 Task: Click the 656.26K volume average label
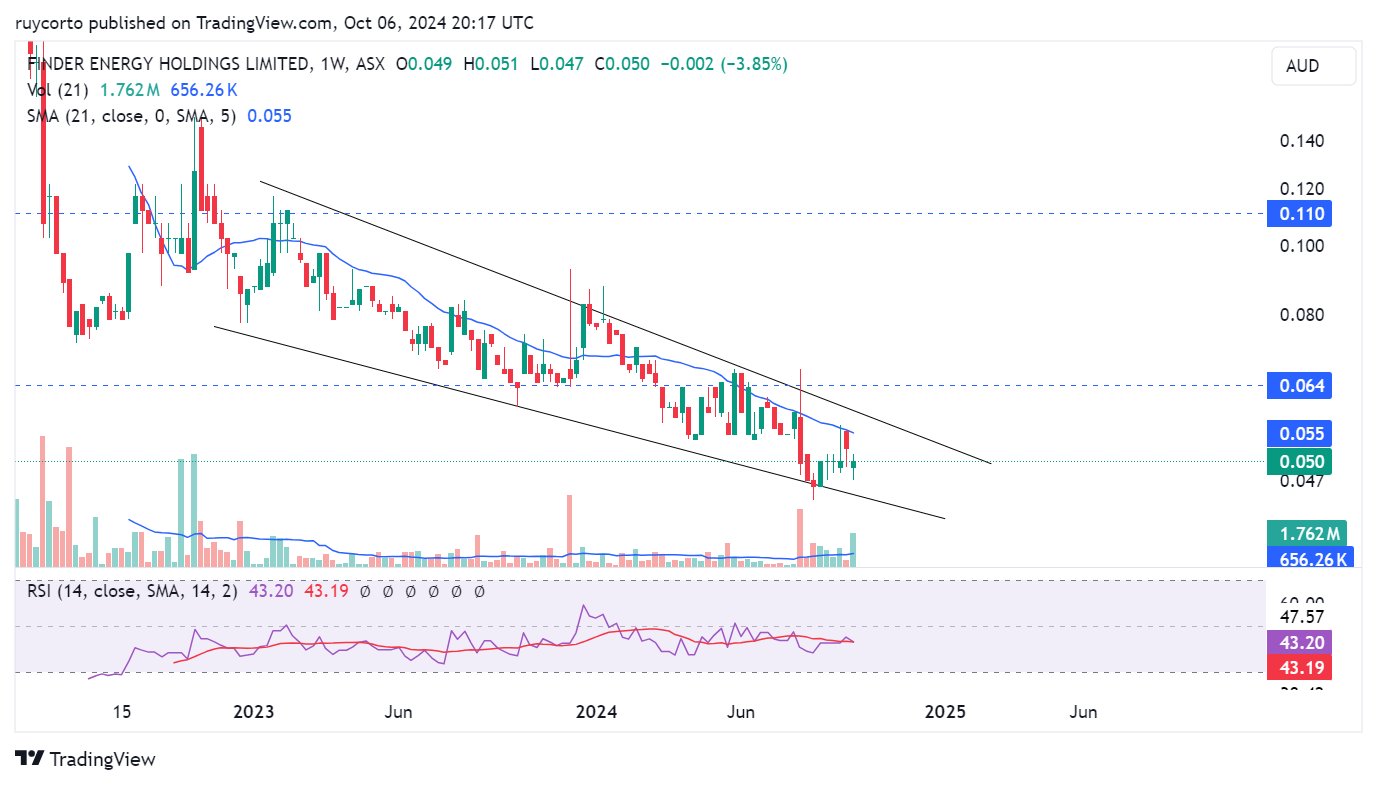coord(1309,558)
